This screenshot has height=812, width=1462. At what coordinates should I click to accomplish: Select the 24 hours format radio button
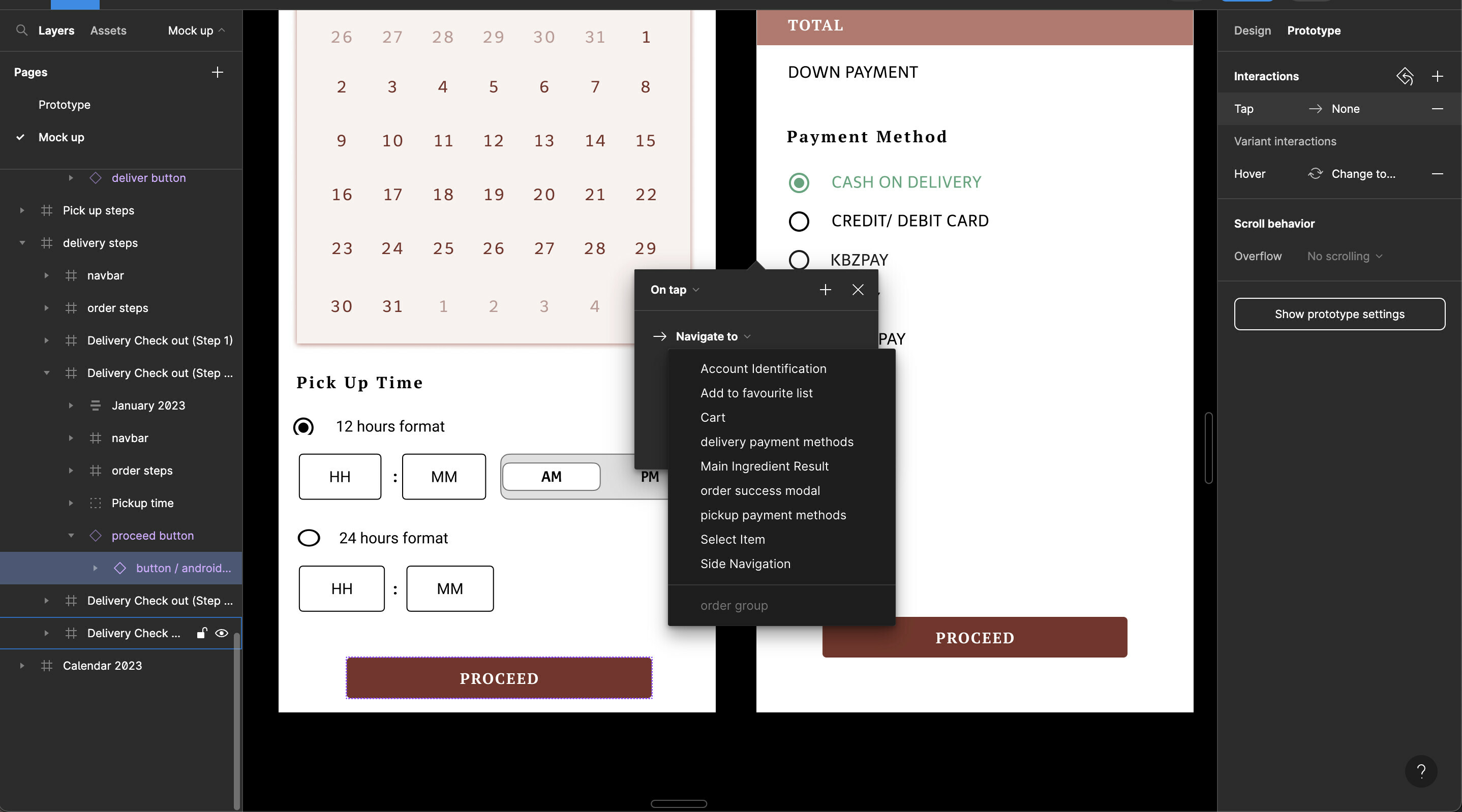309,537
